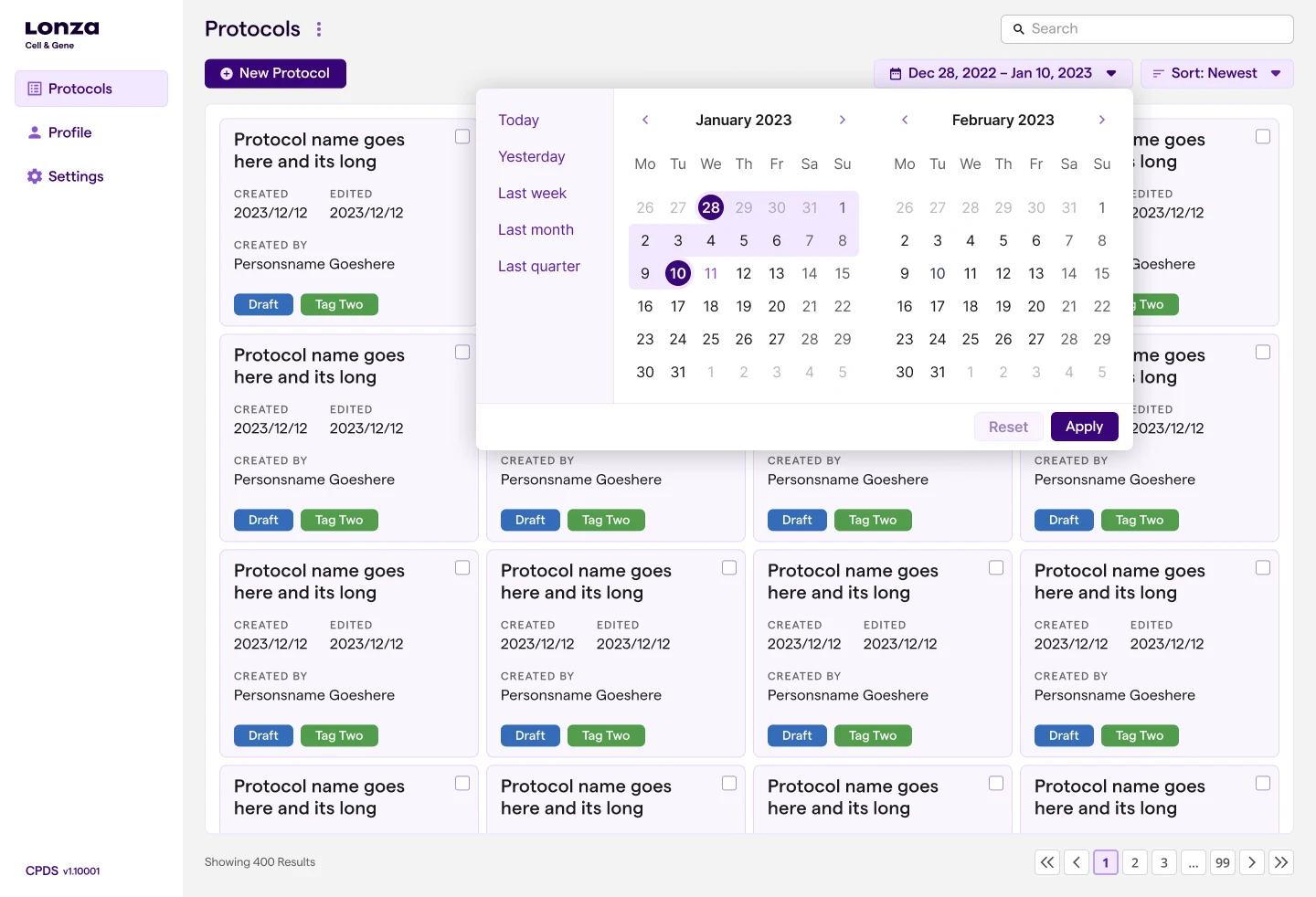Go to next month from January 2023
The height and width of the screenshot is (897, 1316).
coord(843,120)
